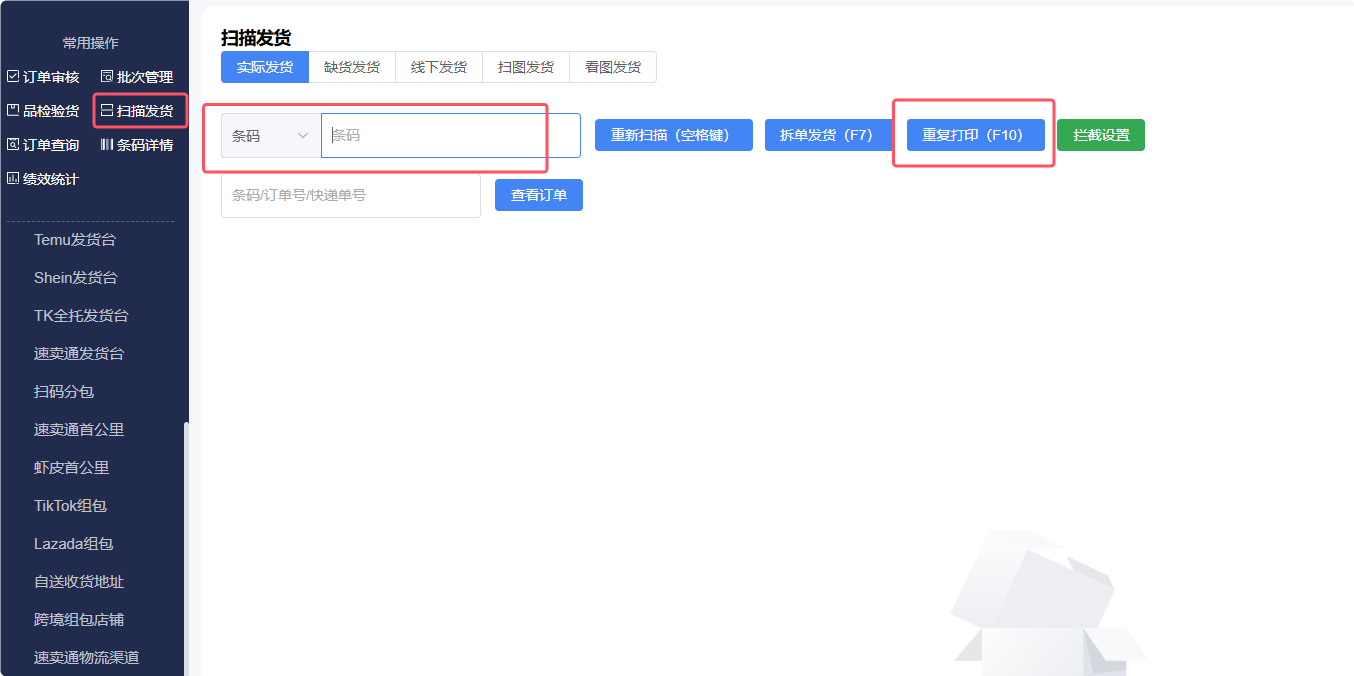Click the 重新扫描（空格键）button

point(674,135)
